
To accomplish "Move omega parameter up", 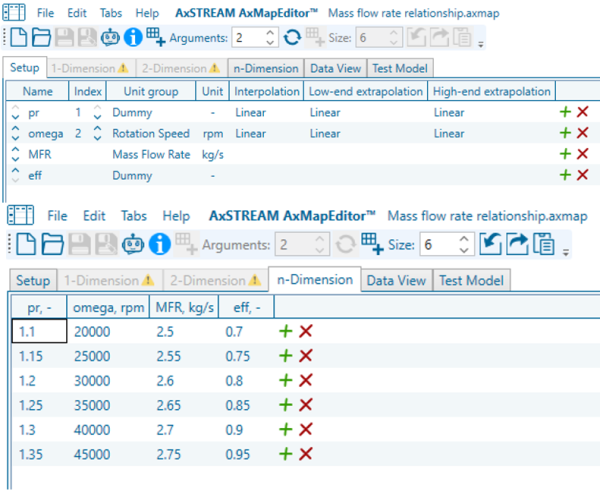I will coord(15,128).
